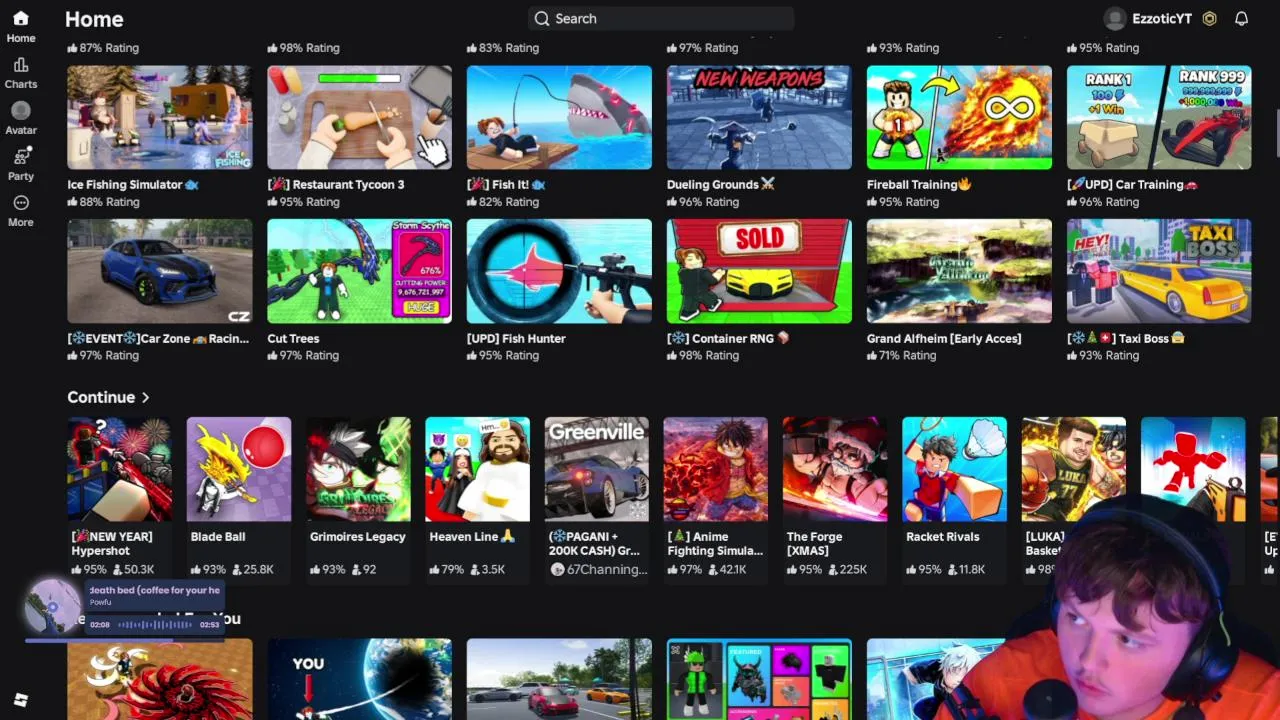The height and width of the screenshot is (720, 1280).
Task: Open Blade Ball in Continue row
Action: click(x=238, y=469)
